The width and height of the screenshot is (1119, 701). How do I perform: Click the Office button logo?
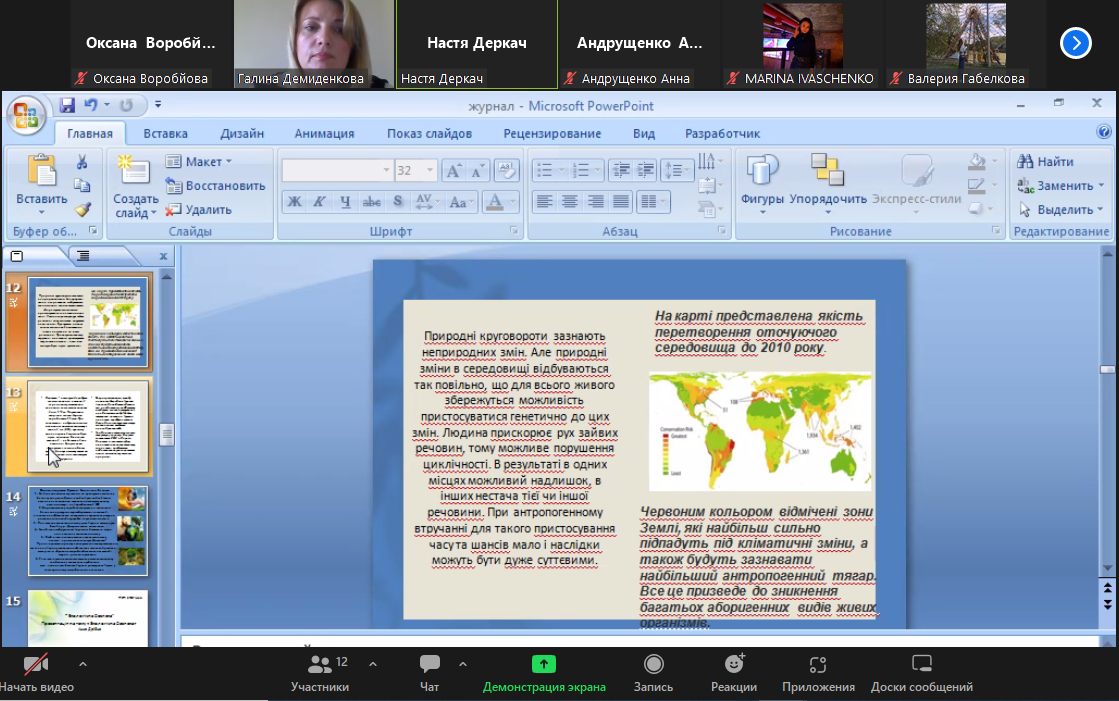tap(24, 113)
